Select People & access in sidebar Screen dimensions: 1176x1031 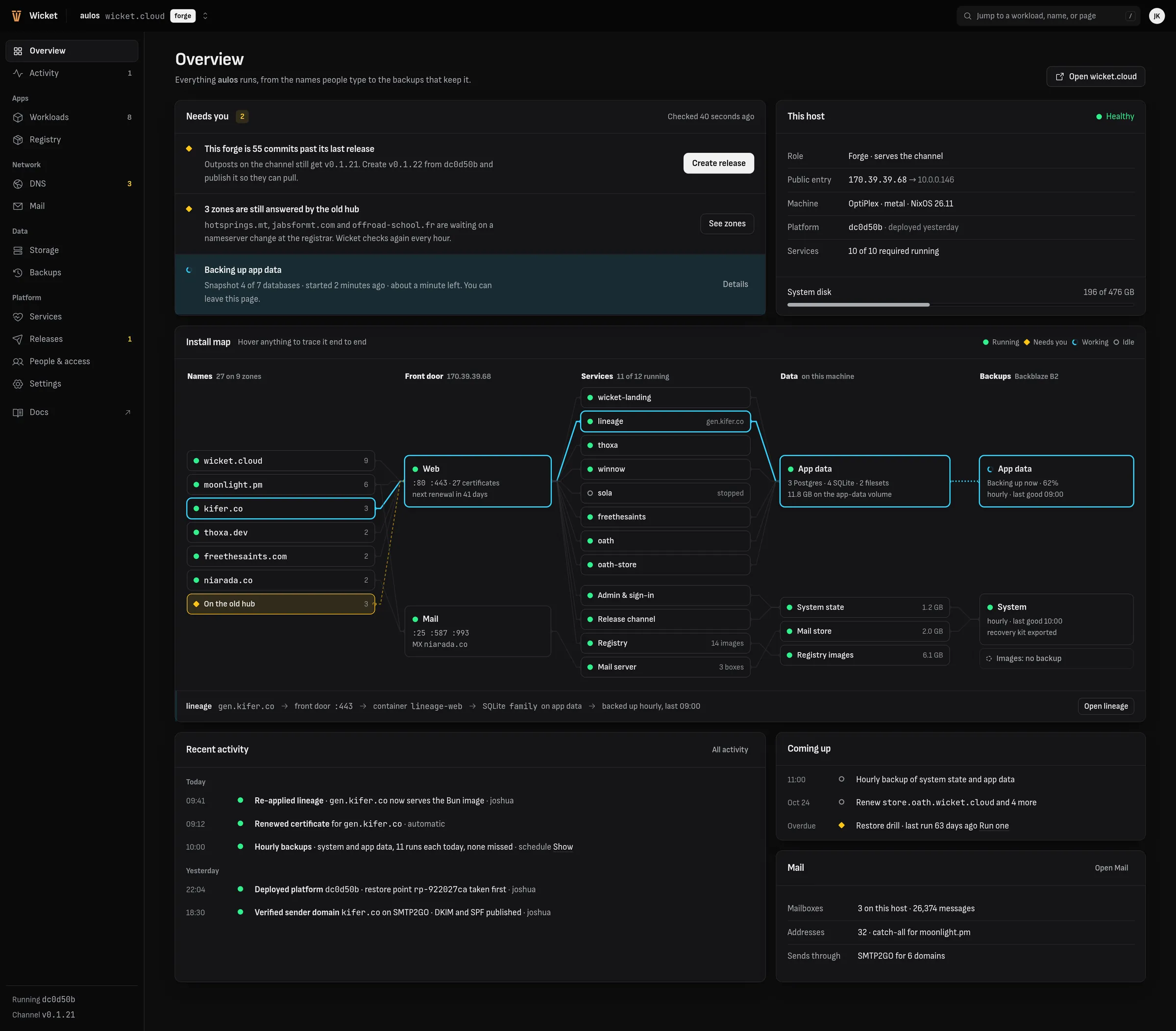pos(72,361)
